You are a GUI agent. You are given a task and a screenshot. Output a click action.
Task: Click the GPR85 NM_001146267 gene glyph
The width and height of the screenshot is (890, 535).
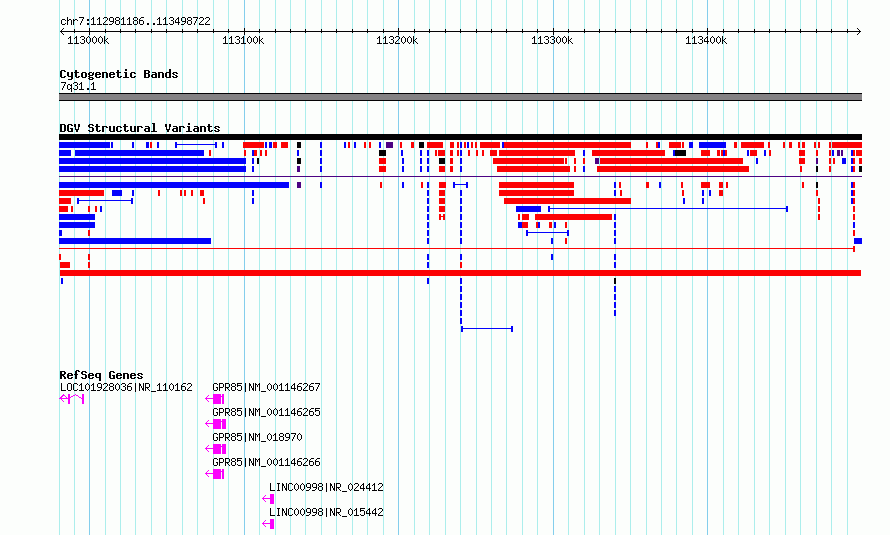pos(215,399)
